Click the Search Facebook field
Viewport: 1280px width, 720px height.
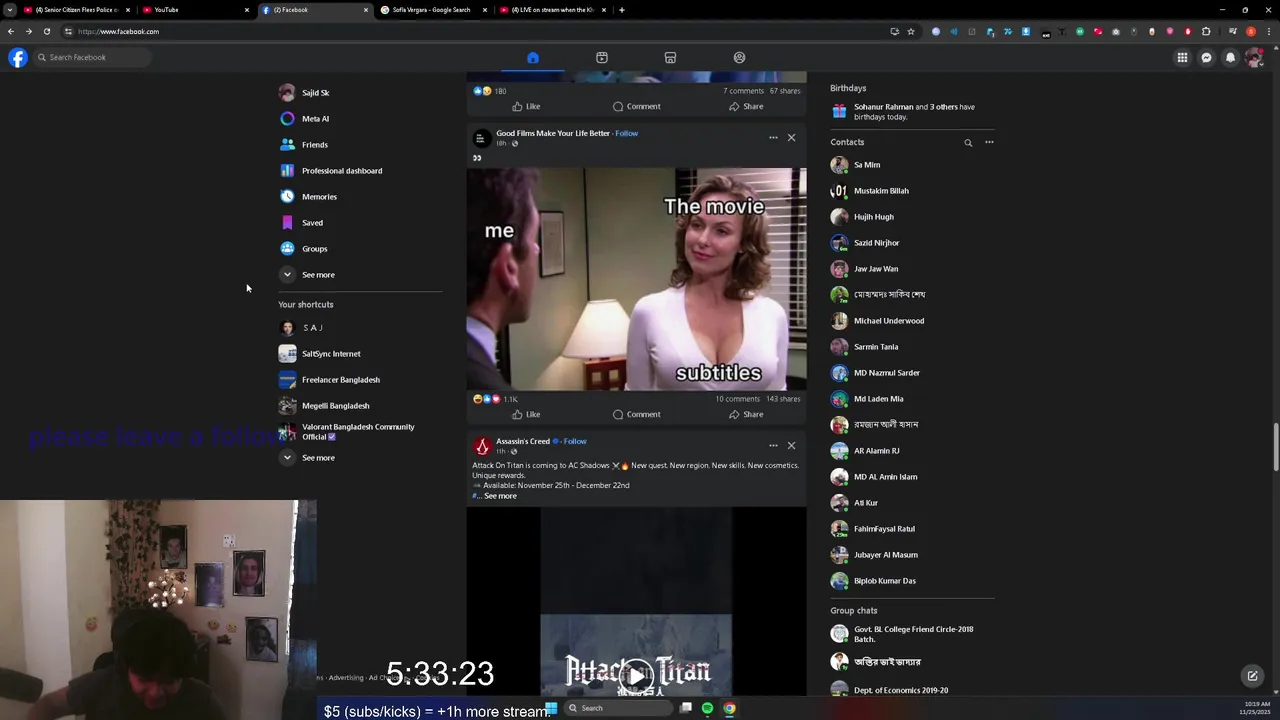92,57
